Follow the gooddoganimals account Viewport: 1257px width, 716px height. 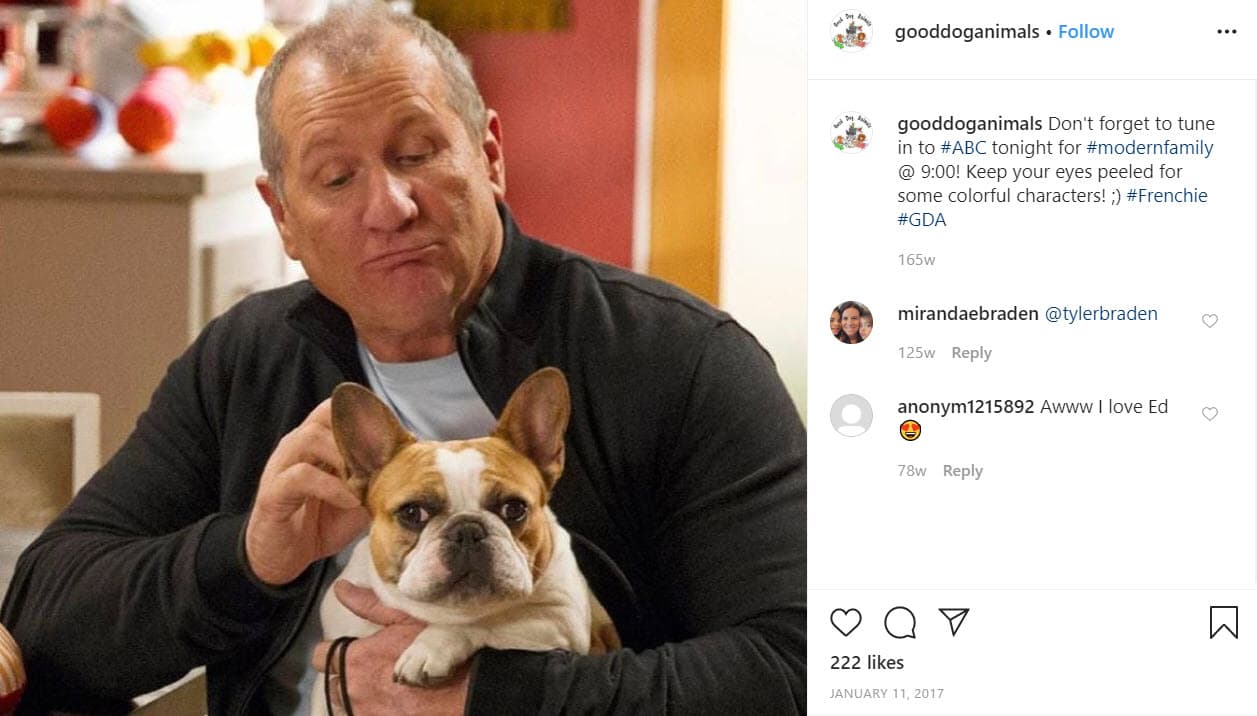[1086, 32]
